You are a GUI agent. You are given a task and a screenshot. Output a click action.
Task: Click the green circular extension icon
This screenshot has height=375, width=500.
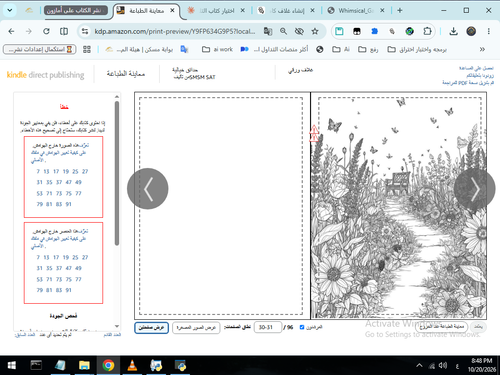coord(410,31)
